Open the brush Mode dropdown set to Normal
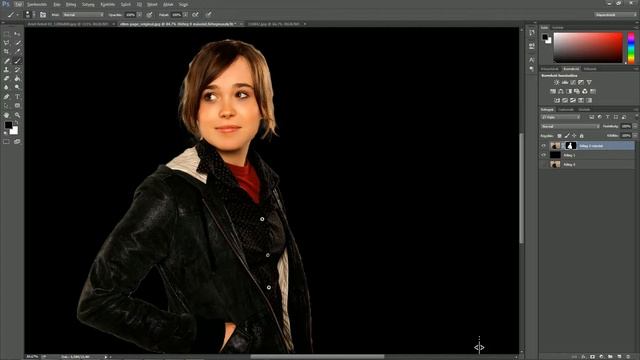 point(83,15)
